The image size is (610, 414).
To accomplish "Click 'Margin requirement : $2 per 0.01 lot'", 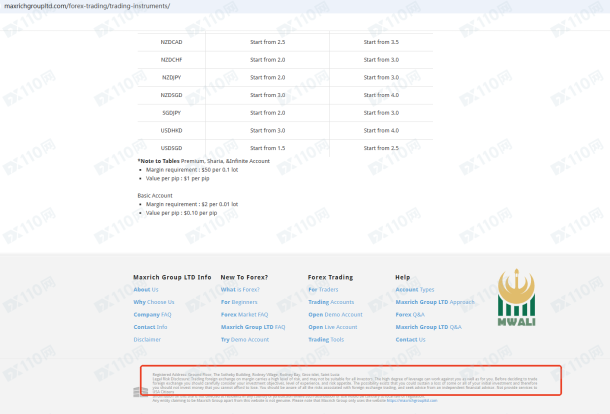I will click(192, 204).
